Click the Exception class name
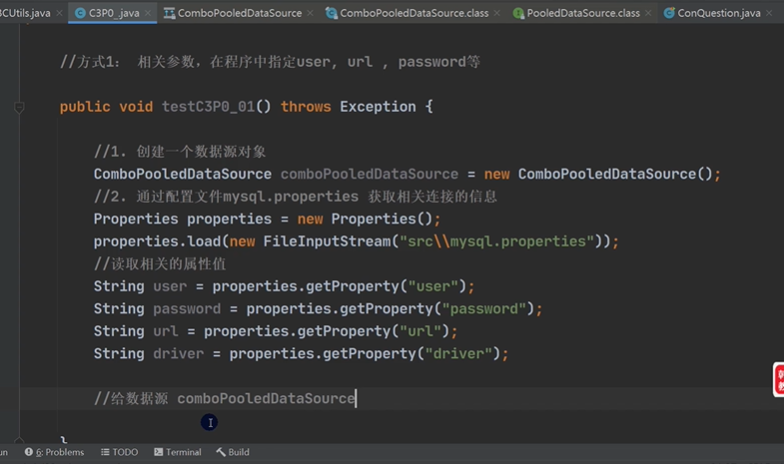Screen dimensions: 784x464 [378, 106]
